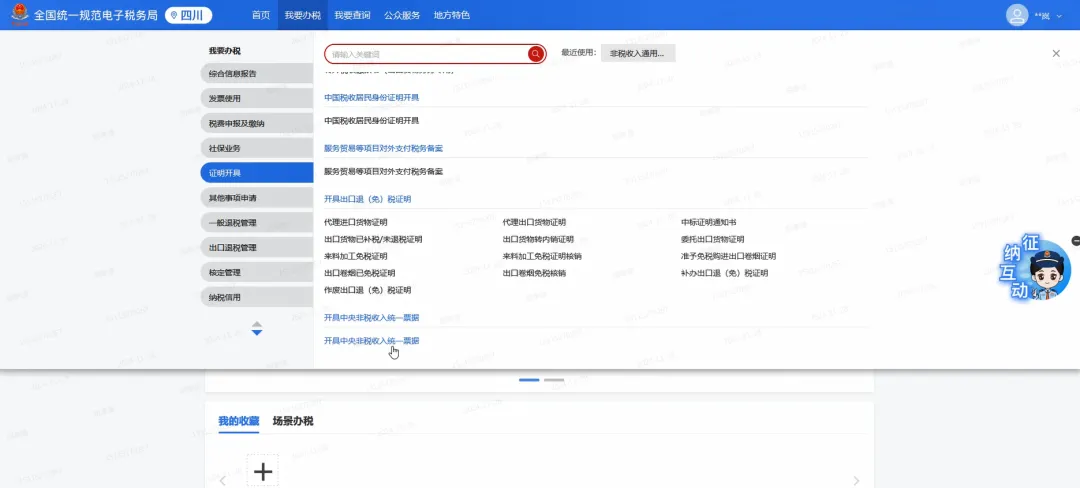Select 发票使用 in the sidebar
The image size is (1080, 488).
(x=225, y=98)
